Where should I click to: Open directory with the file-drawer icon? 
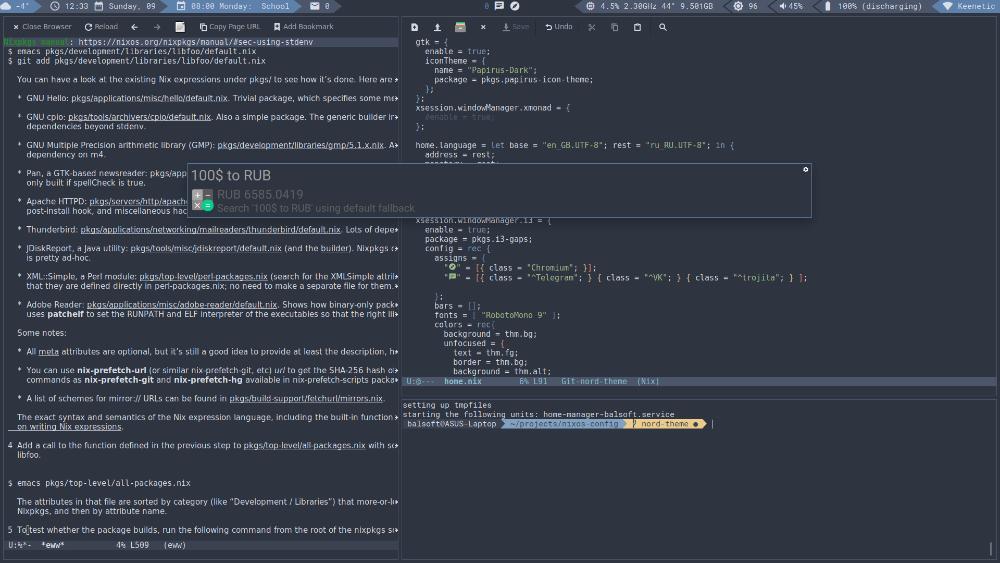tap(460, 27)
